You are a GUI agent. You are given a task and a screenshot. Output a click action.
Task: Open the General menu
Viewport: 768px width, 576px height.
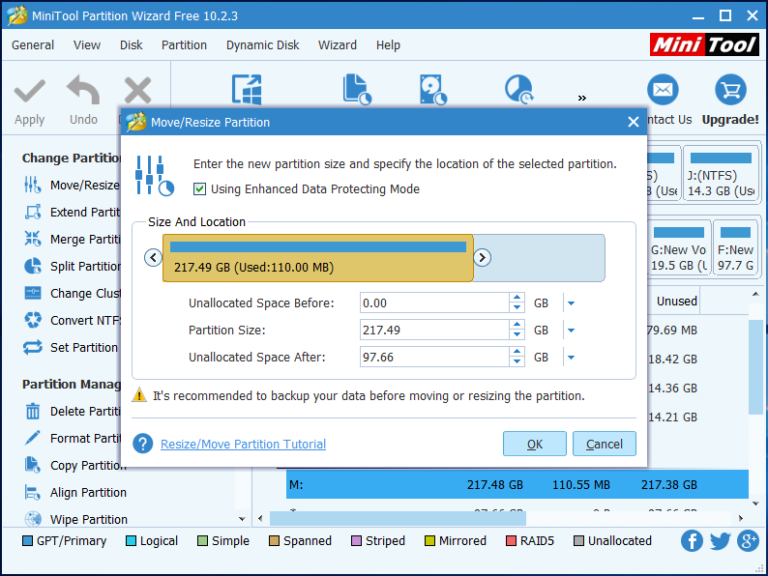pos(33,45)
